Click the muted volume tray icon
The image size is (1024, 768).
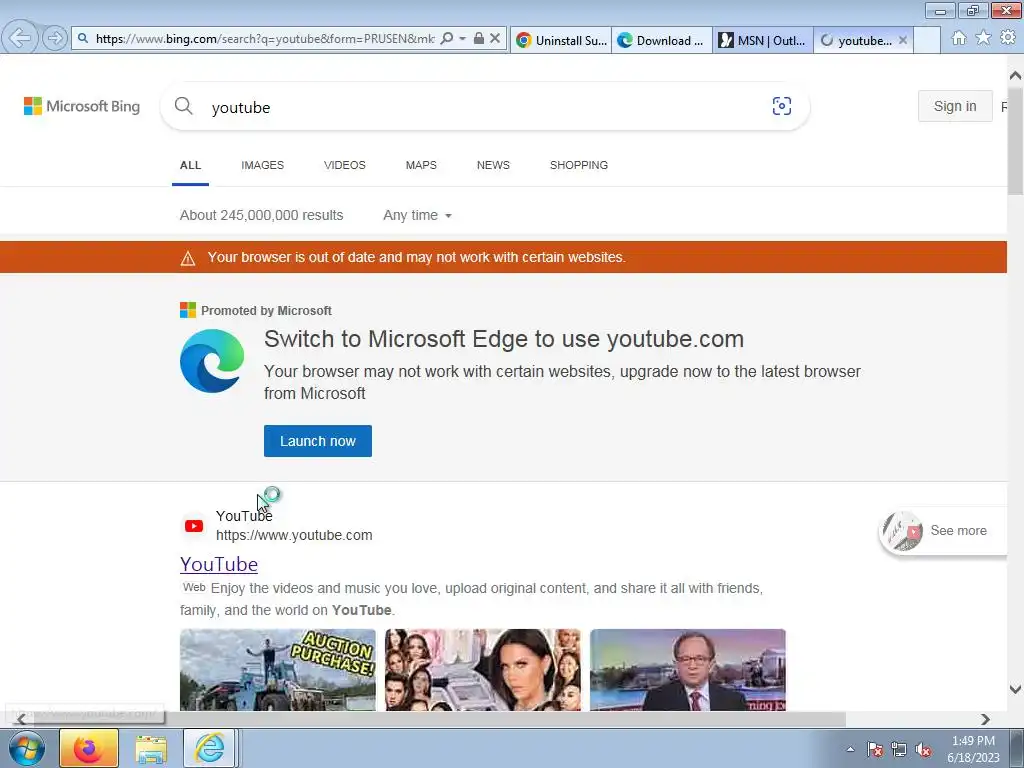tap(923, 749)
